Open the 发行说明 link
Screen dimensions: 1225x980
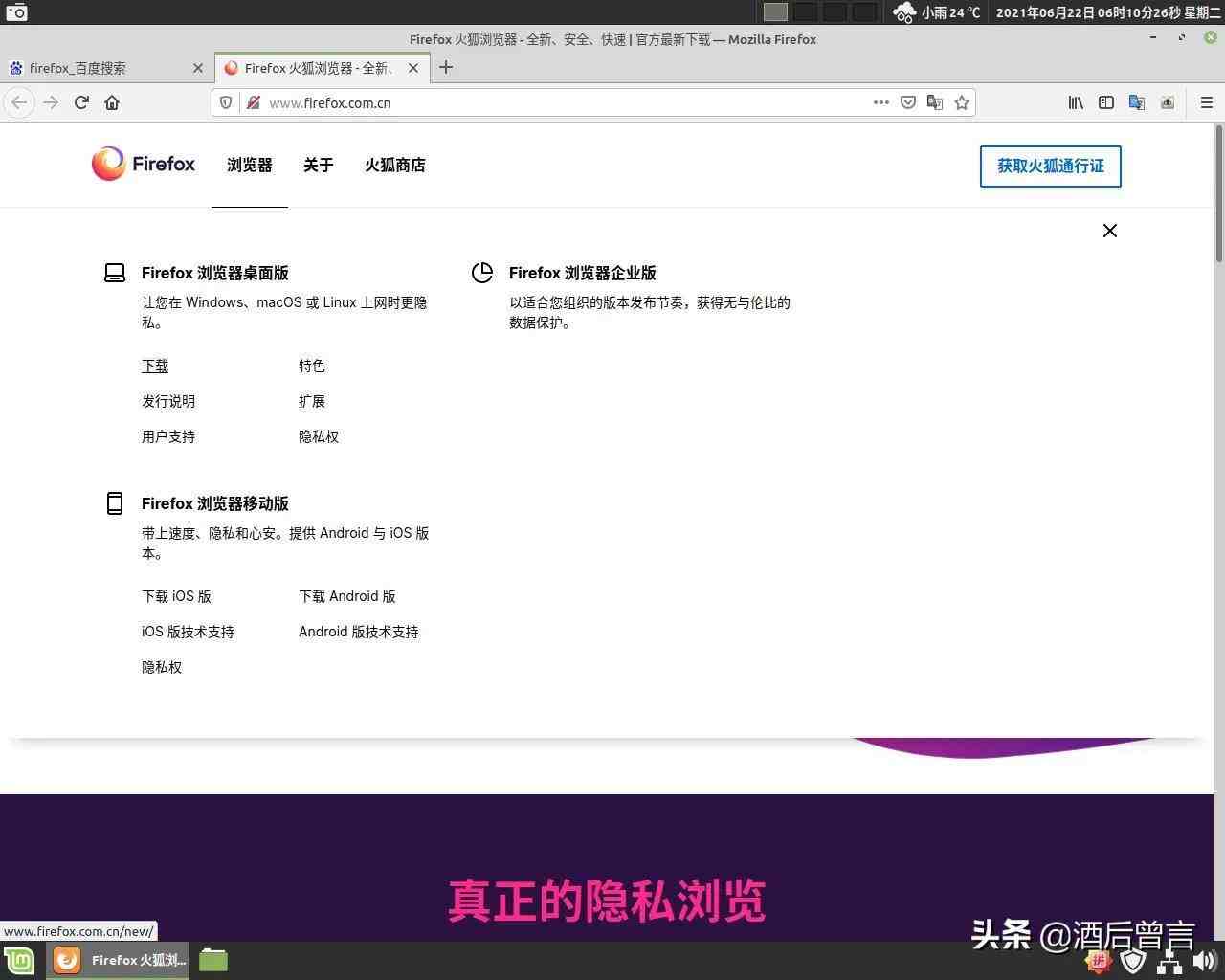(x=168, y=401)
